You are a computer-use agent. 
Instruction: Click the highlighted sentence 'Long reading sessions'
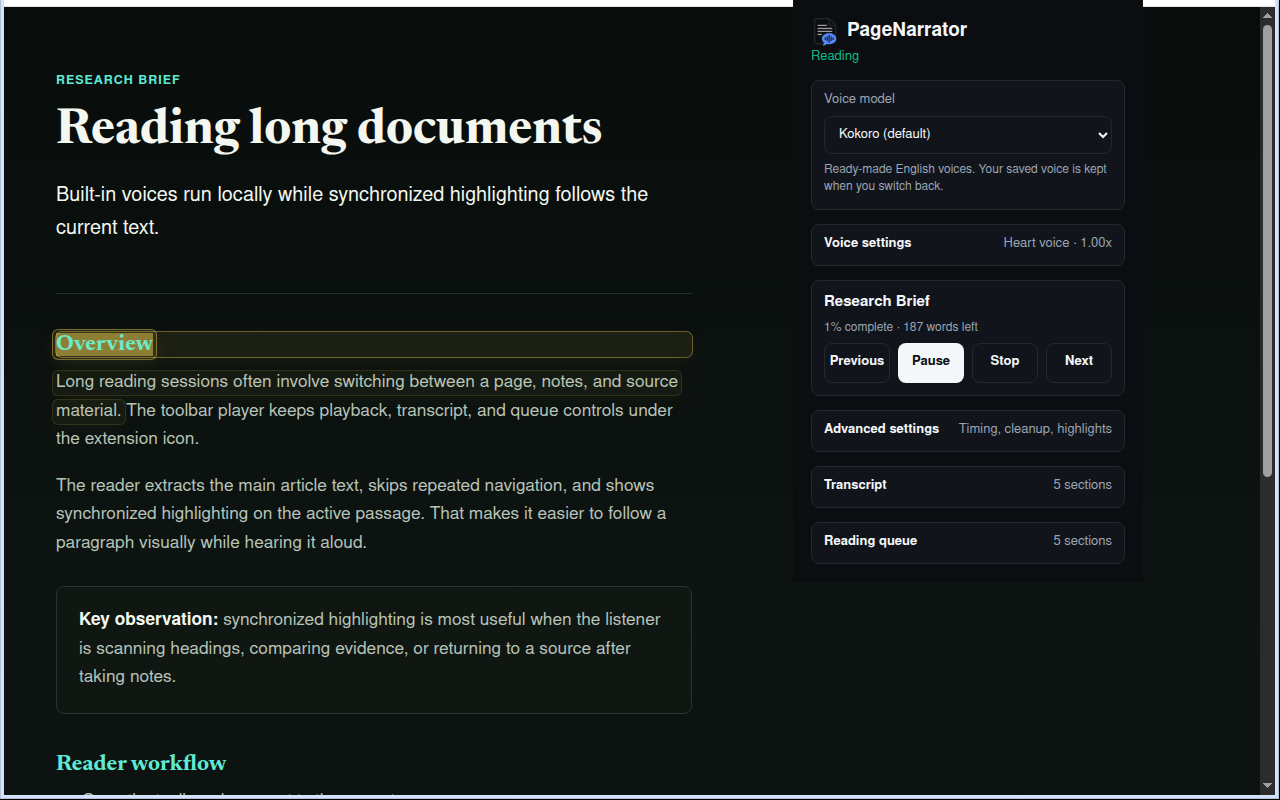(x=367, y=396)
